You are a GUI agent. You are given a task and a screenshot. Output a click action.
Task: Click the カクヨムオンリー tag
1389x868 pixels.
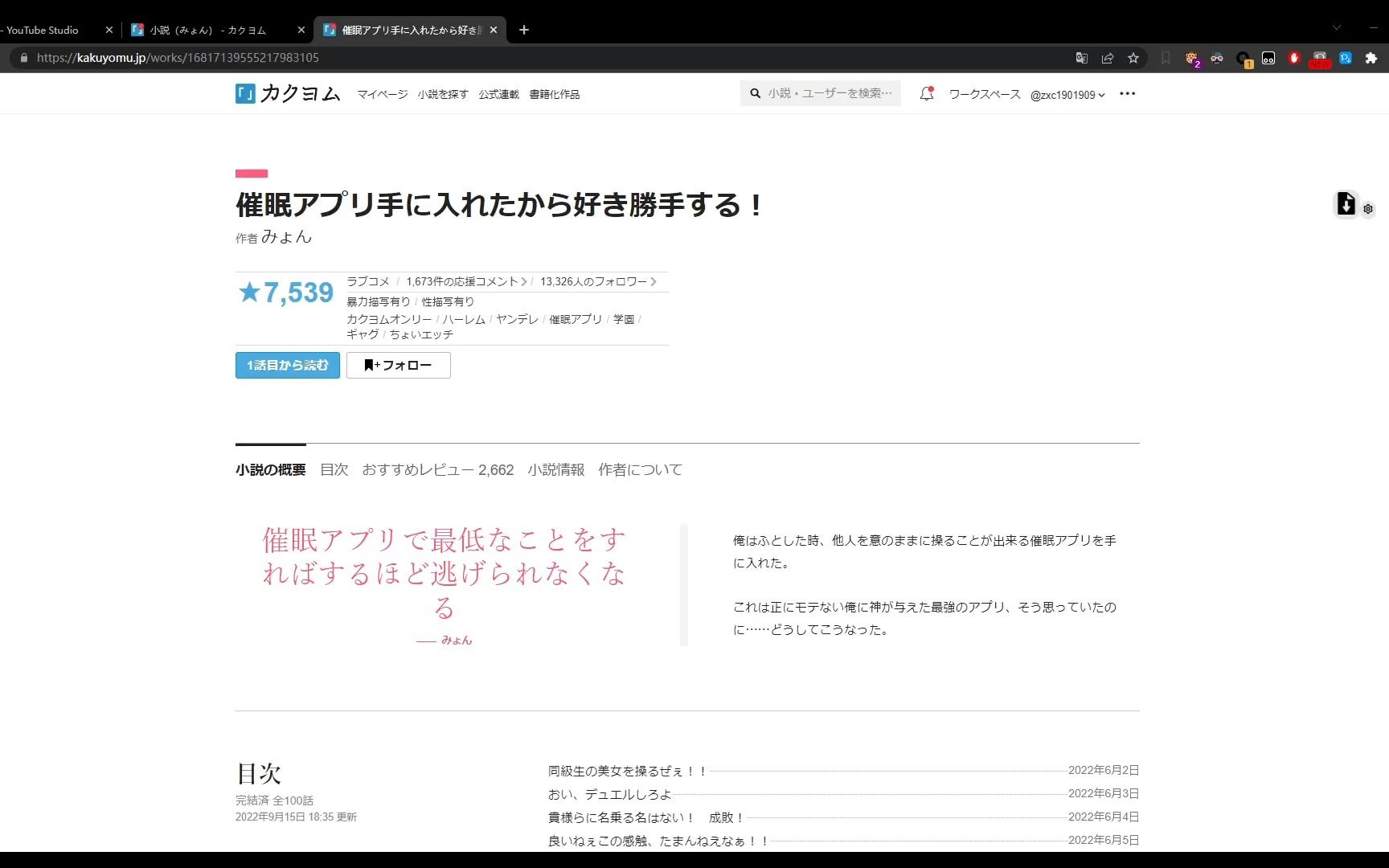coord(389,319)
